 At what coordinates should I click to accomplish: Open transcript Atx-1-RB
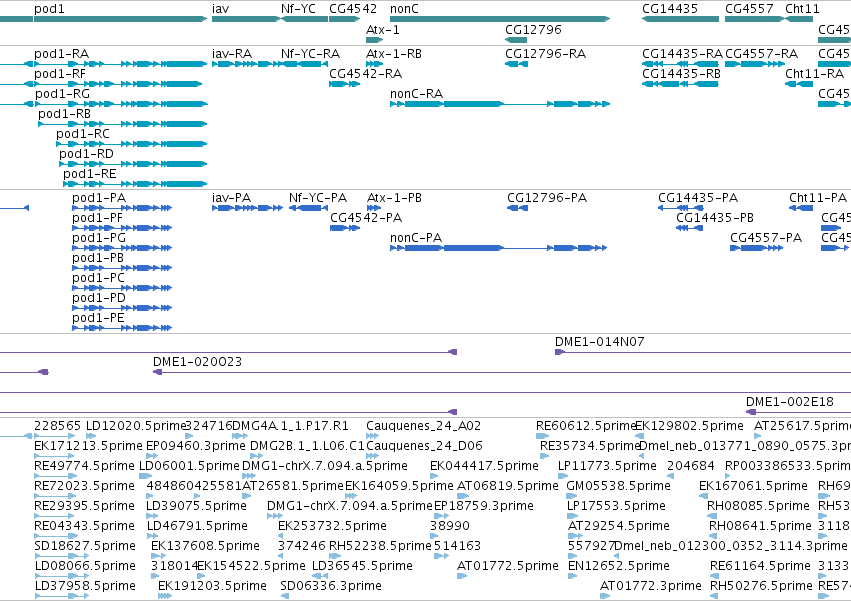[x=393, y=54]
